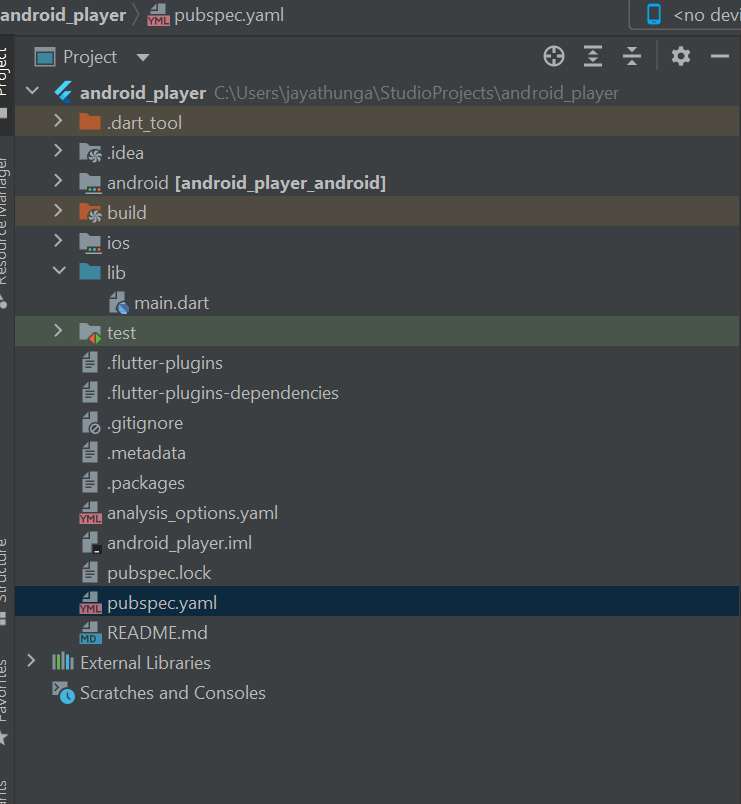Click the Collapse All icon in Project toolbar
Screen dimensions: 741x804
click(x=632, y=56)
